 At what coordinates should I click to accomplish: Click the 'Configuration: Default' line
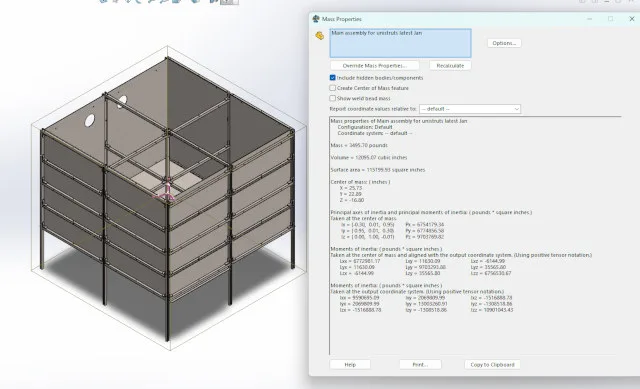pos(364,127)
